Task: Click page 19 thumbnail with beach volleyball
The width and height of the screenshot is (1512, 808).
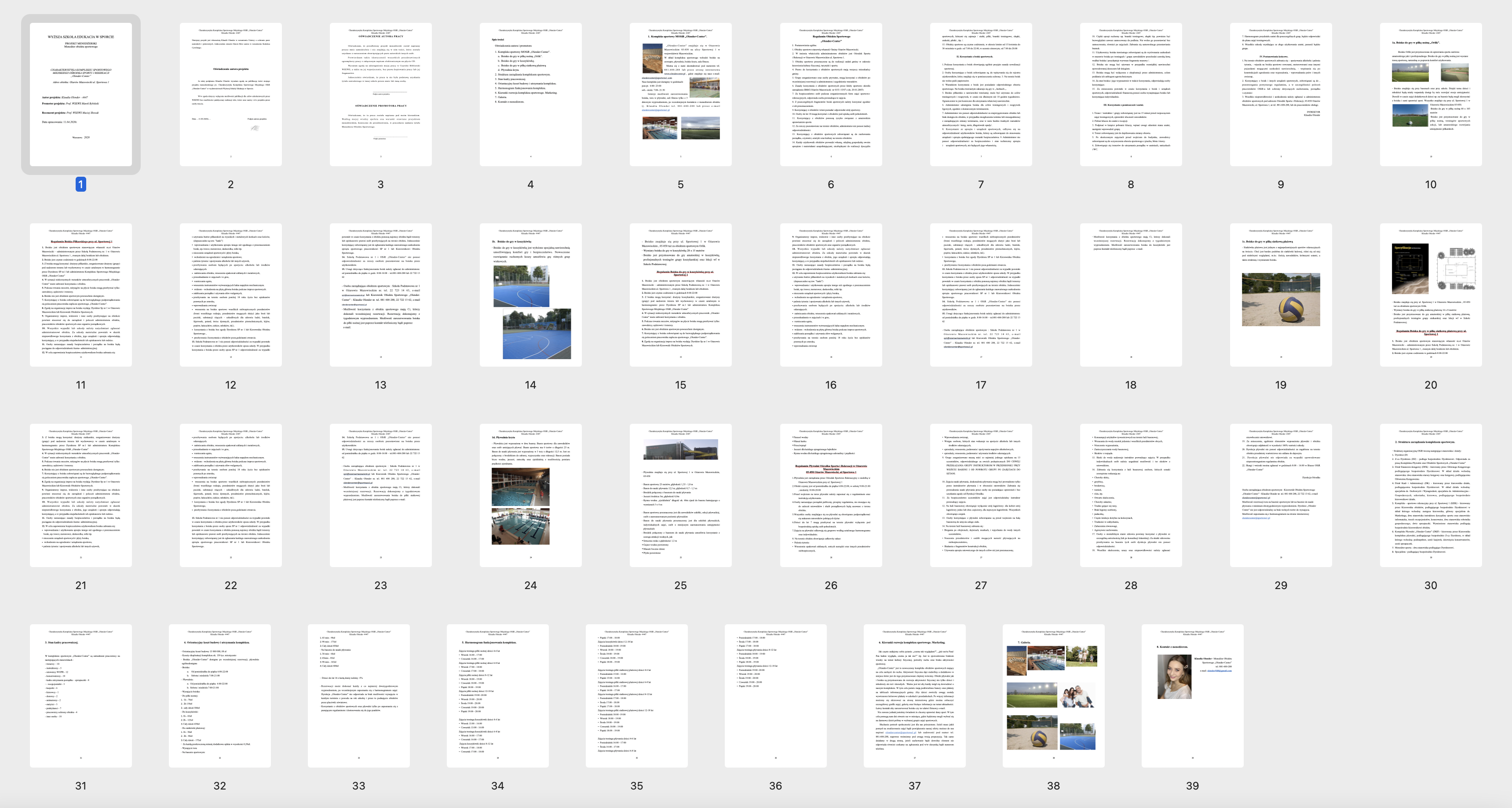Action: point(1280,295)
